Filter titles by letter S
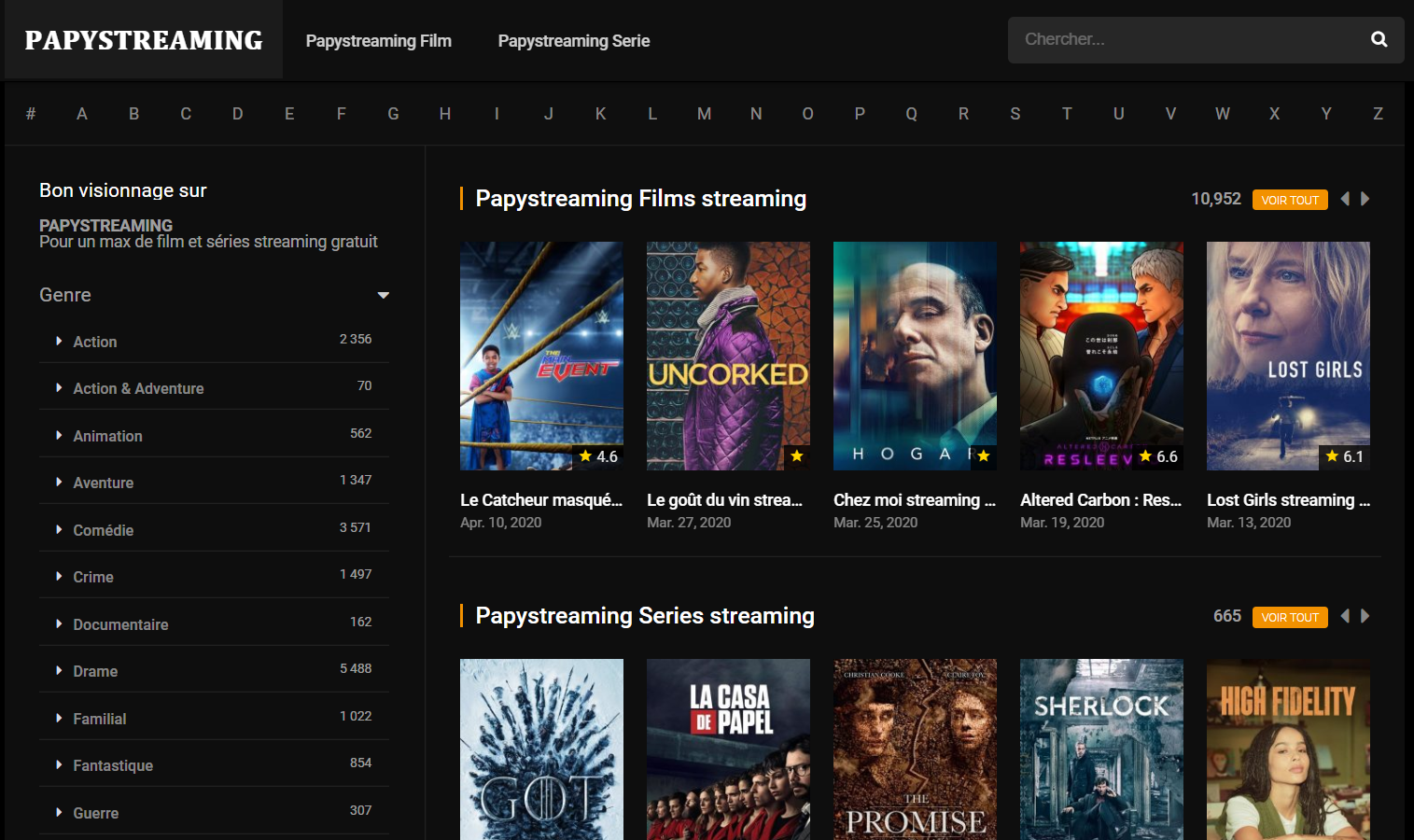The width and height of the screenshot is (1414, 840). (1015, 114)
